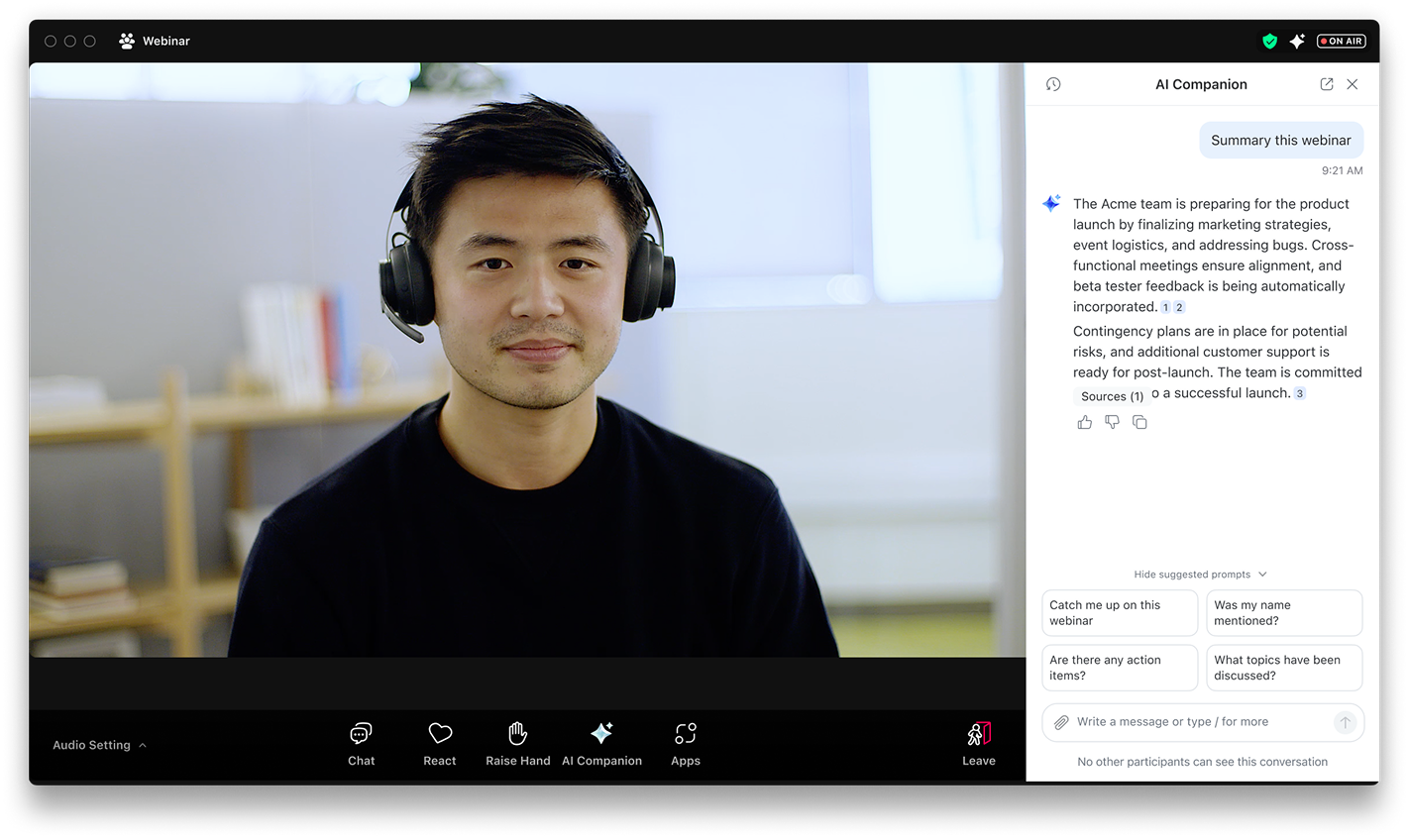Image resolution: width=1409 pixels, height=840 pixels.
Task: Collapse suggested prompts with Hide chevron
Action: point(1262,575)
